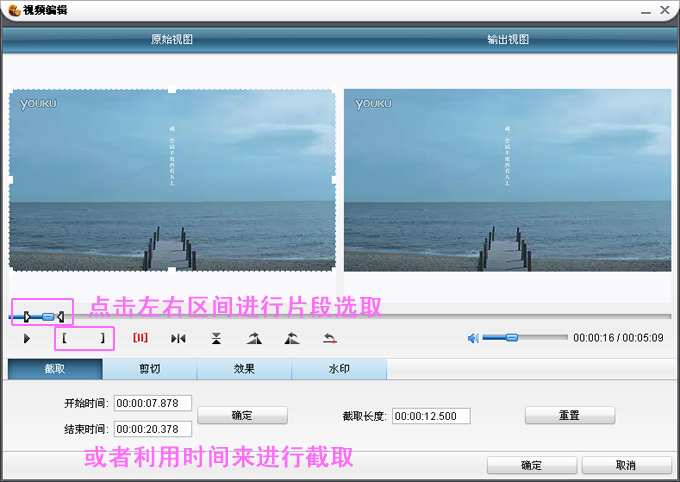Confirm with bottom 确定 button

532,465
